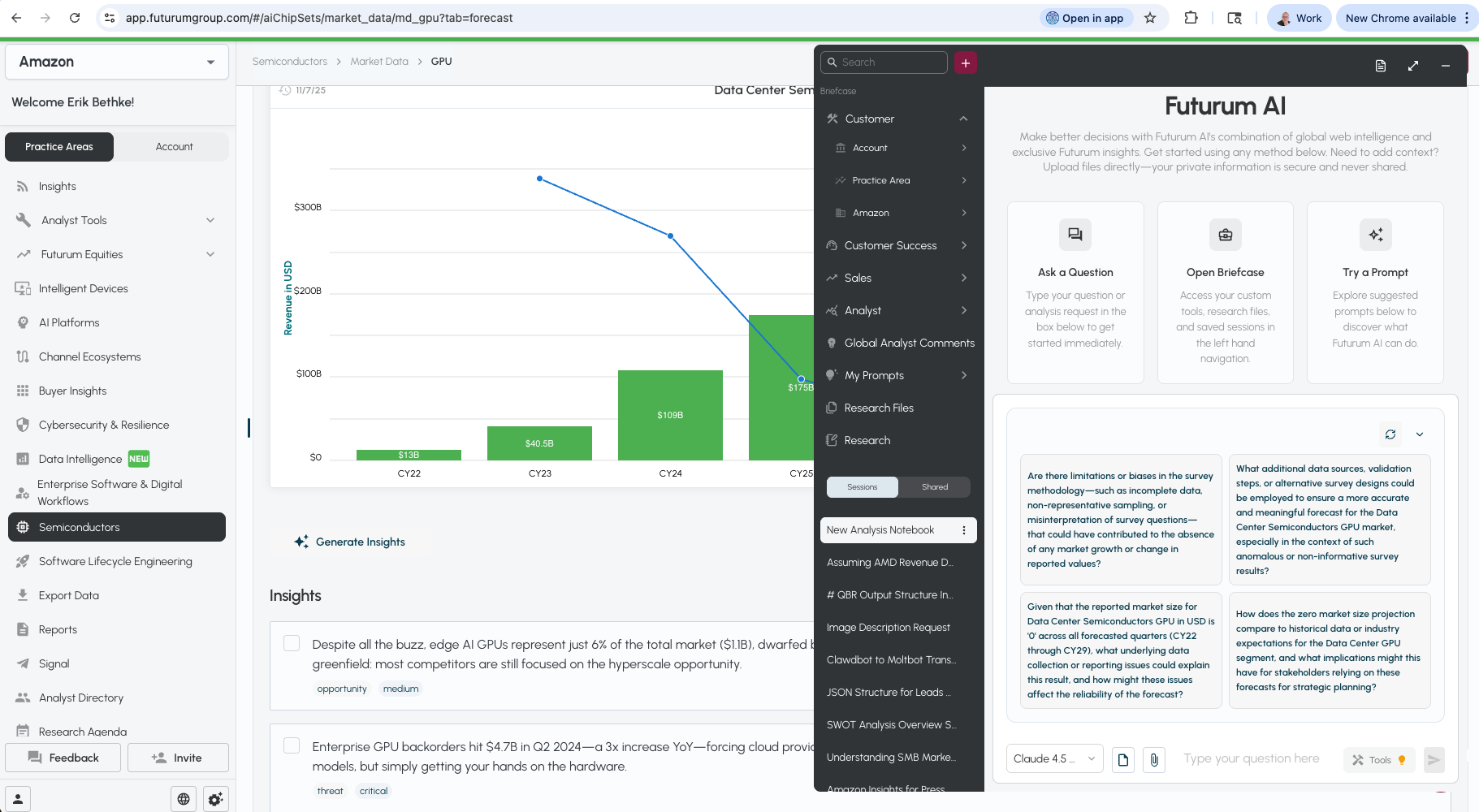Screen dimensions: 1479x812
Task: Open the document summary icon in AI panel header
Action: (1380, 66)
